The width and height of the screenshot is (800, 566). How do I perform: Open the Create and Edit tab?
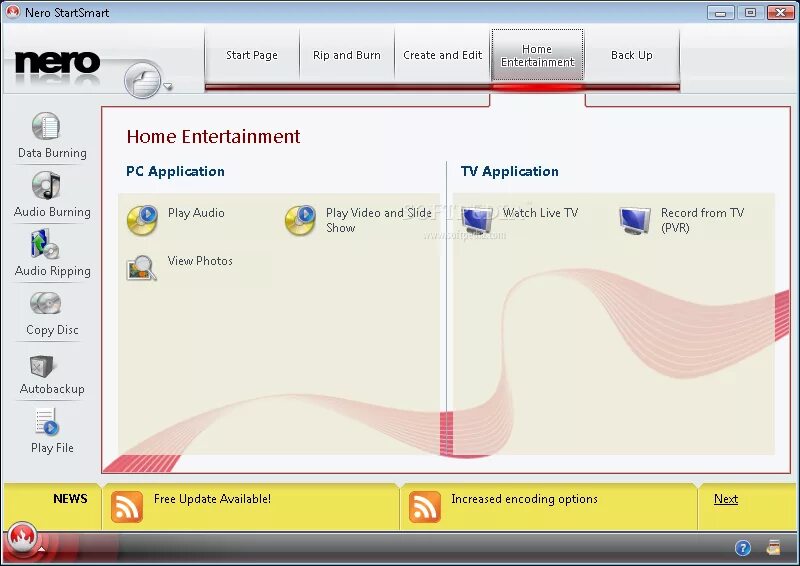[x=442, y=55]
